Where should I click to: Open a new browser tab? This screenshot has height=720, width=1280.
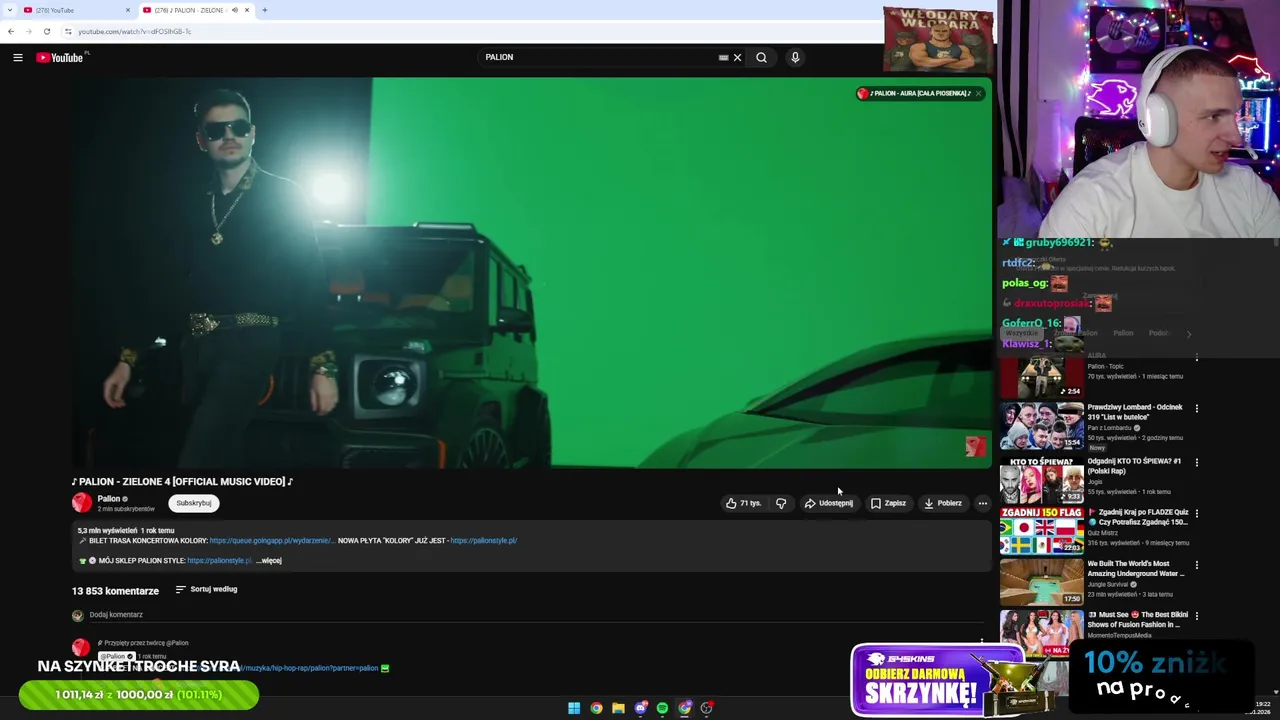(265, 10)
